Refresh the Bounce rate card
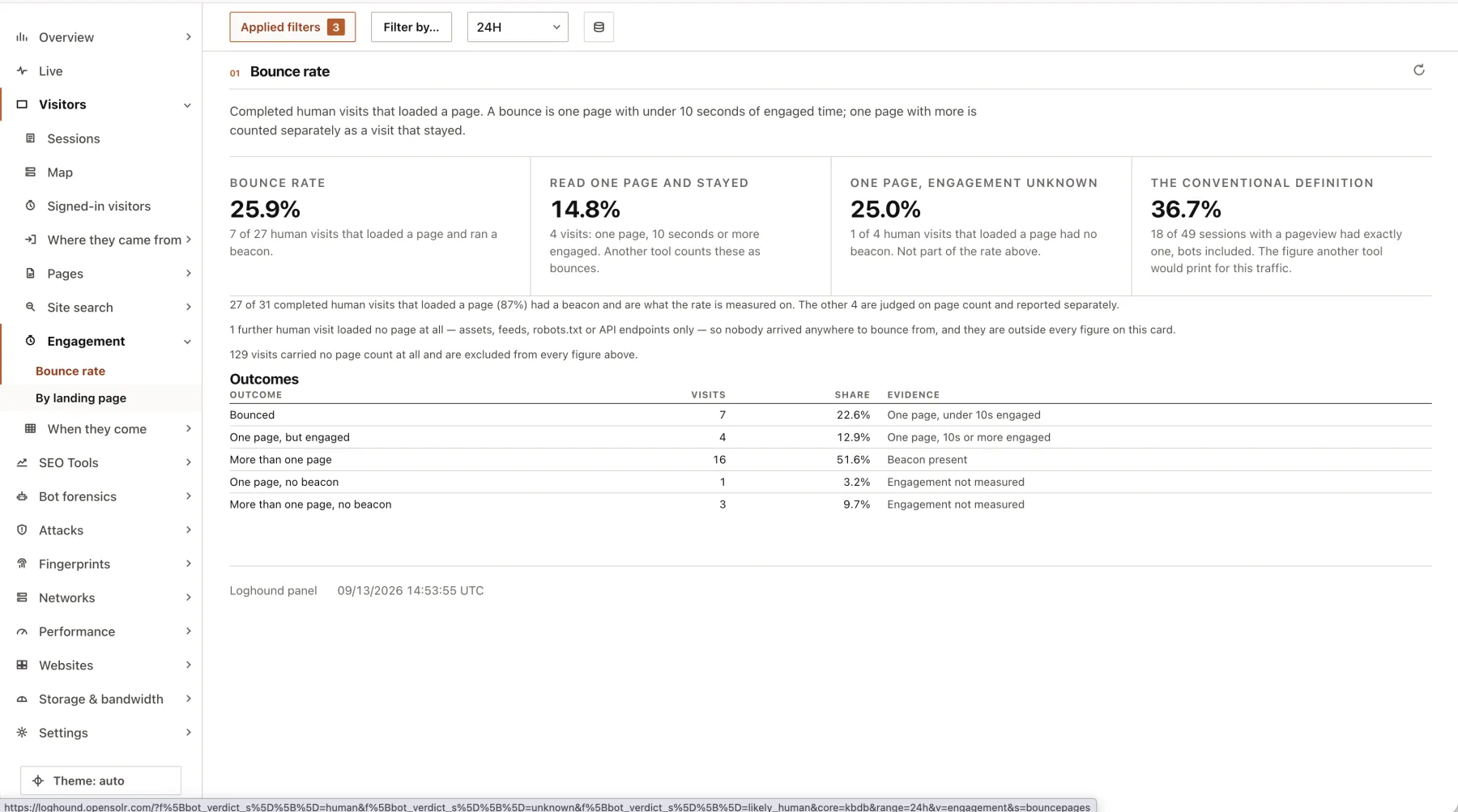Screen dimensions: 1458x812 tap(1419, 70)
